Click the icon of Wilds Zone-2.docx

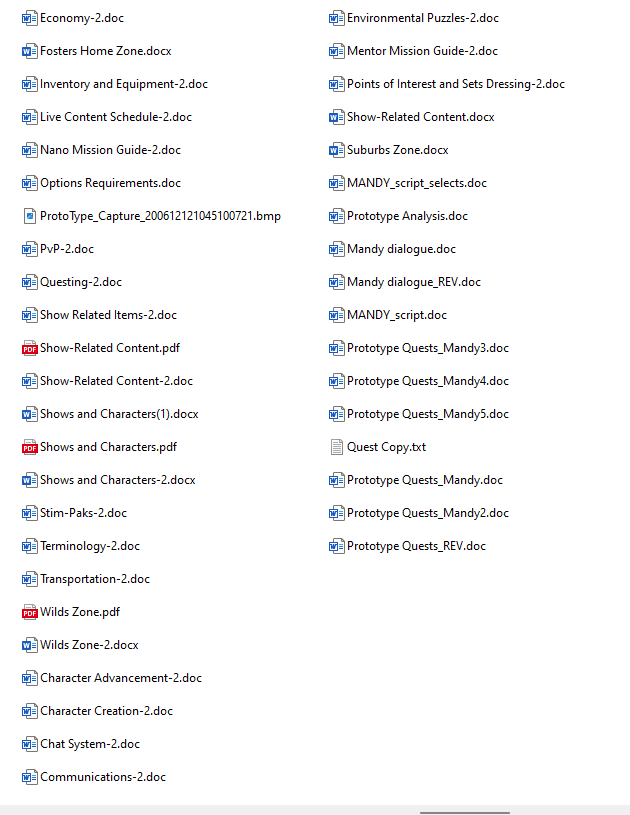30,645
